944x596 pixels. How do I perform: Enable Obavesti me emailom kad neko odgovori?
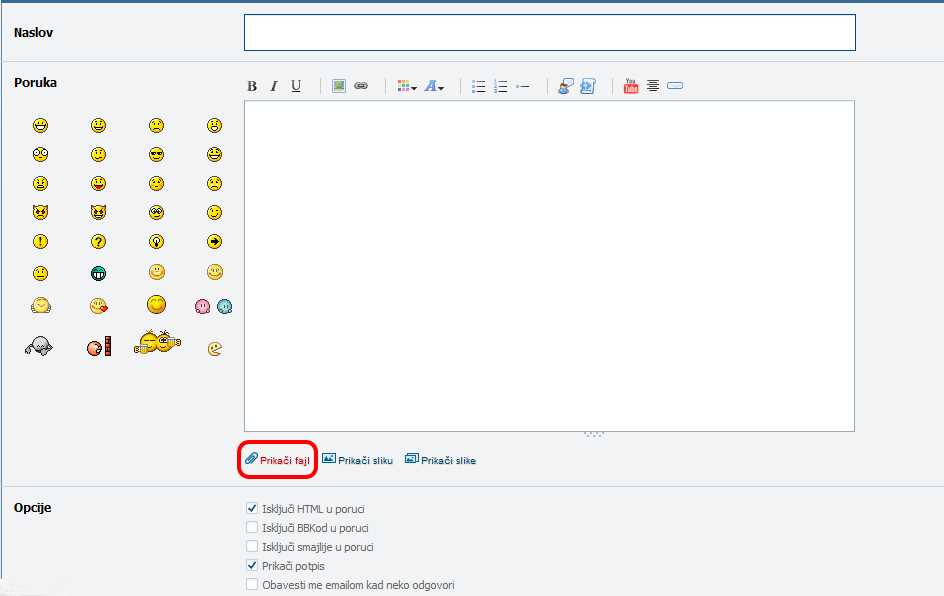click(x=252, y=585)
